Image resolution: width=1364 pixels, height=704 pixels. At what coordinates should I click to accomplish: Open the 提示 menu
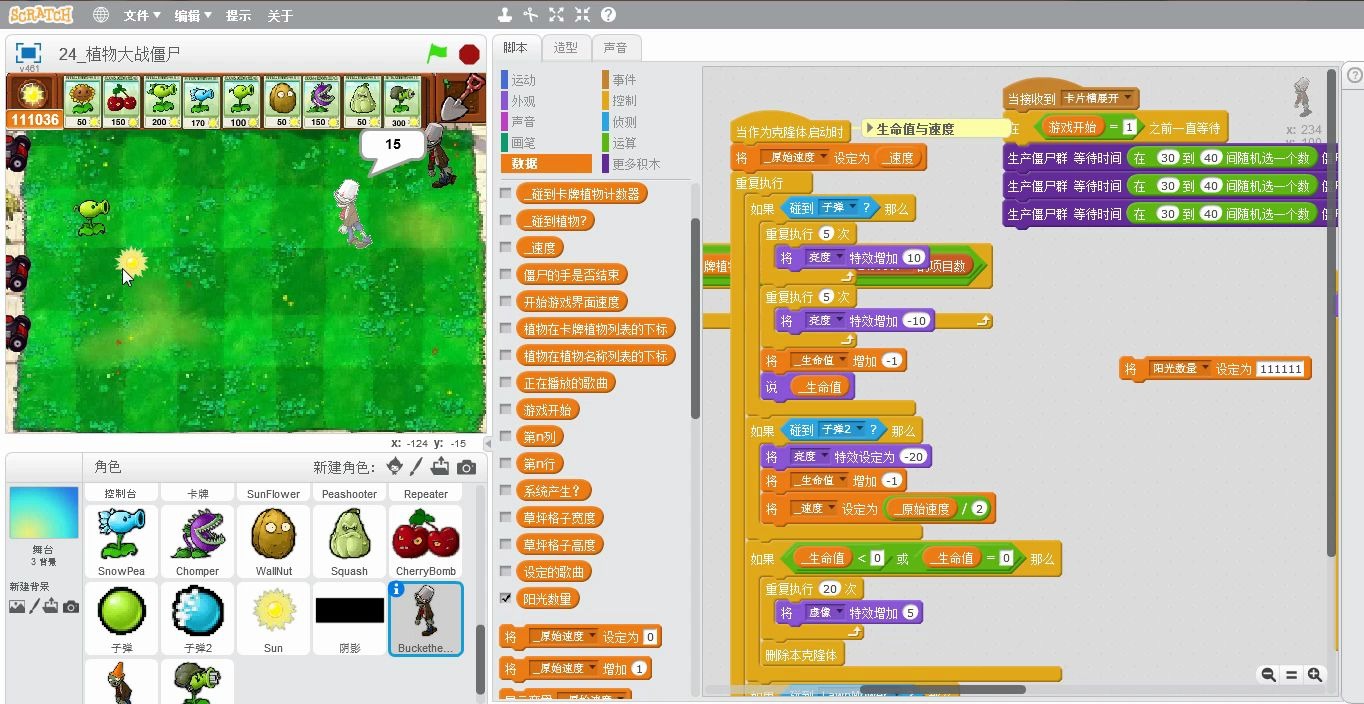(238, 15)
